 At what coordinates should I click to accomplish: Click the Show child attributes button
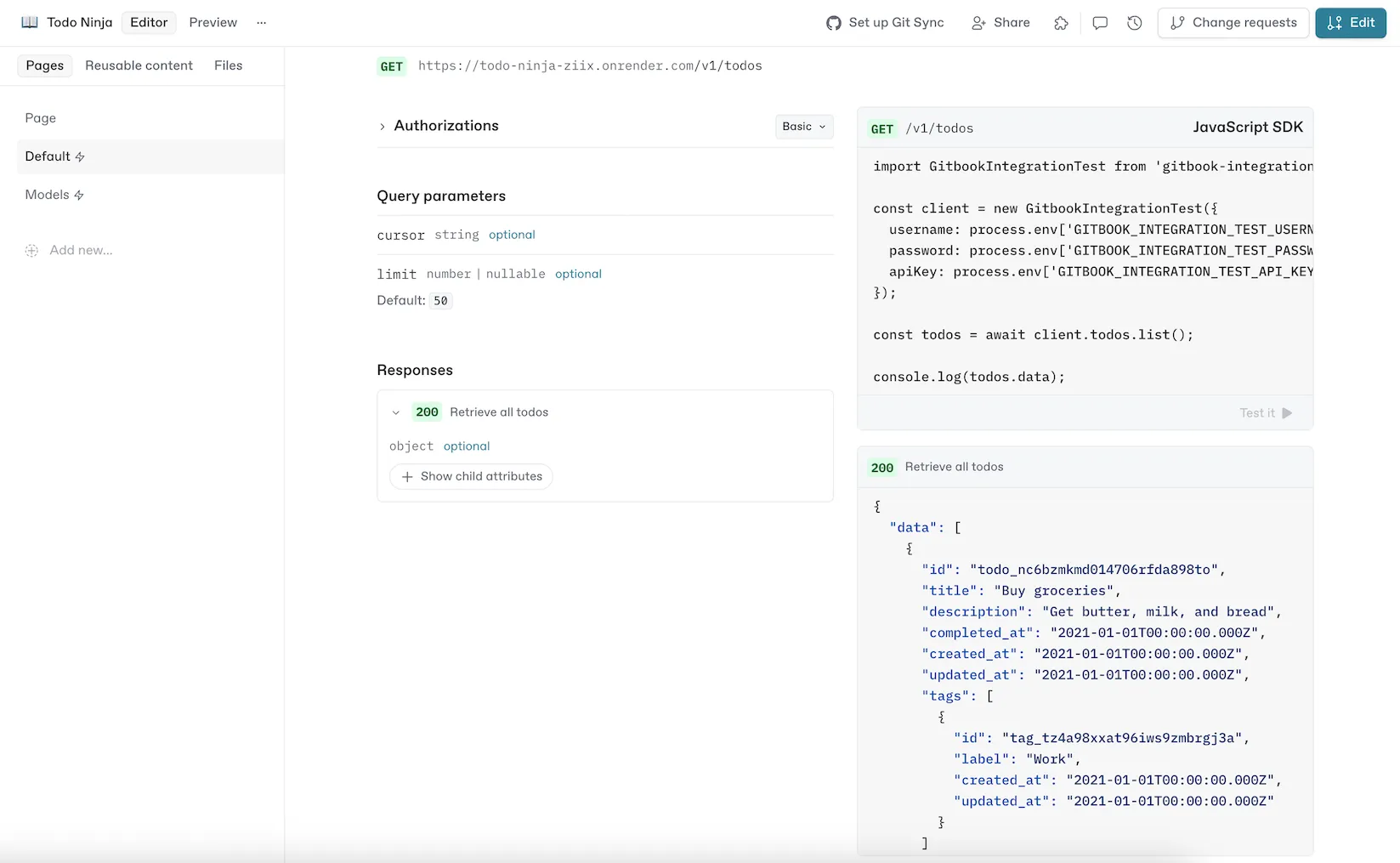coord(470,476)
